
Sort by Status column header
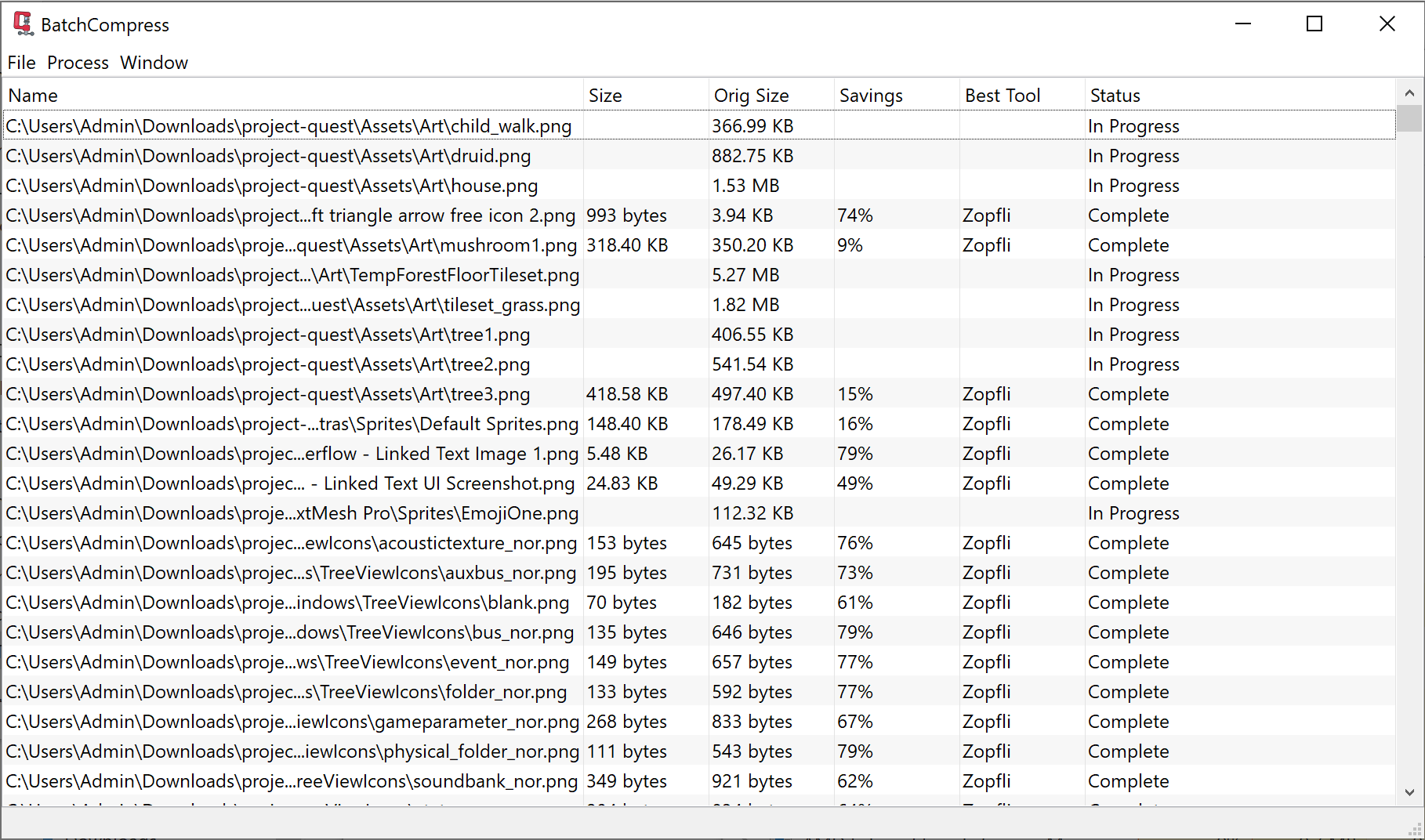1115,96
